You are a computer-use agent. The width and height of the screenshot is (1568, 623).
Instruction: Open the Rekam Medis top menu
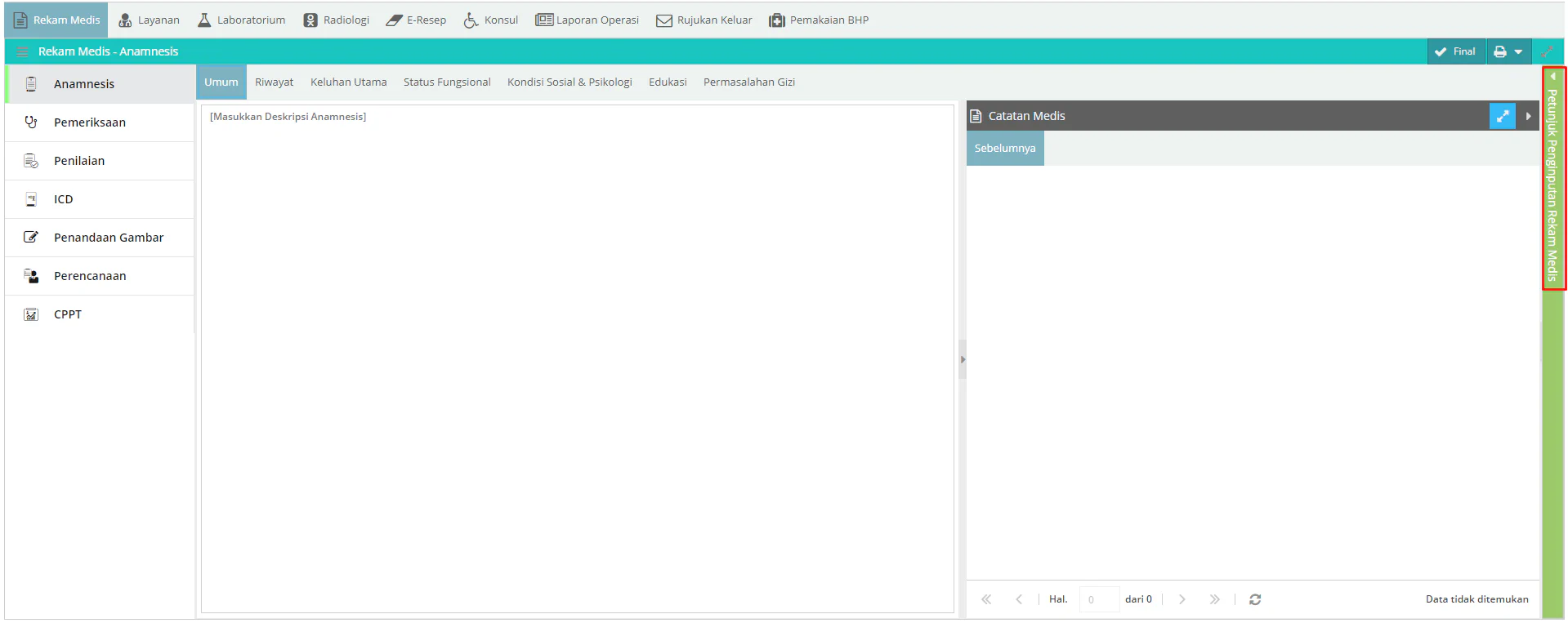pos(56,20)
